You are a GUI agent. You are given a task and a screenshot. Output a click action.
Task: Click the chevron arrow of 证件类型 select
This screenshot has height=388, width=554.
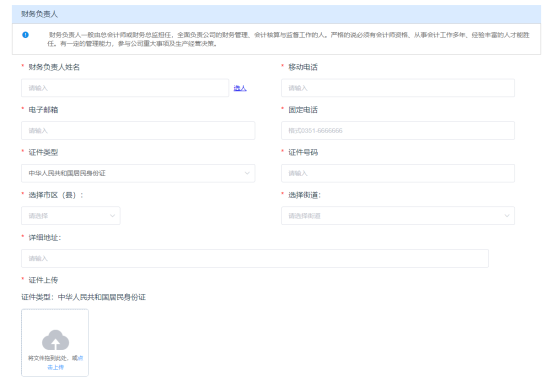tap(247, 173)
